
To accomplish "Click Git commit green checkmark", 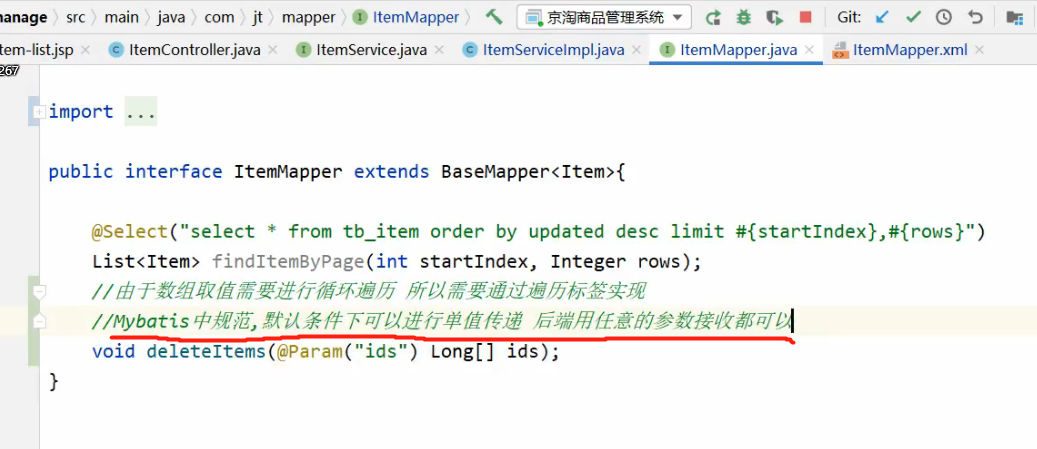I will (913, 18).
